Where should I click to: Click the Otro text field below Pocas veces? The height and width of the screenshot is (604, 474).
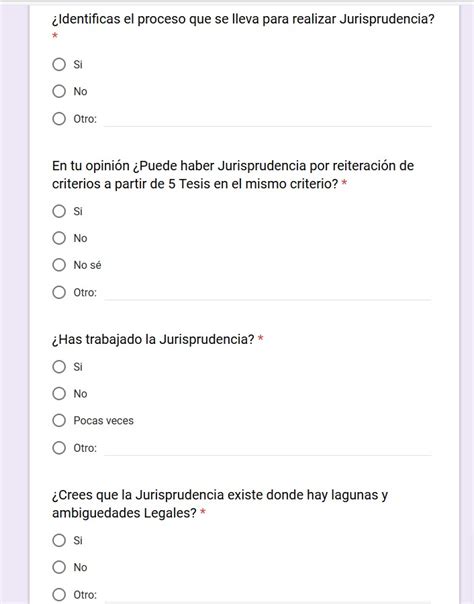268,449
